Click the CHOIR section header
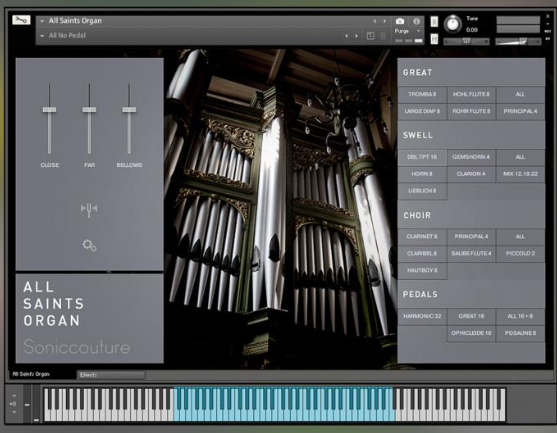The width and height of the screenshot is (557, 433). click(417, 216)
